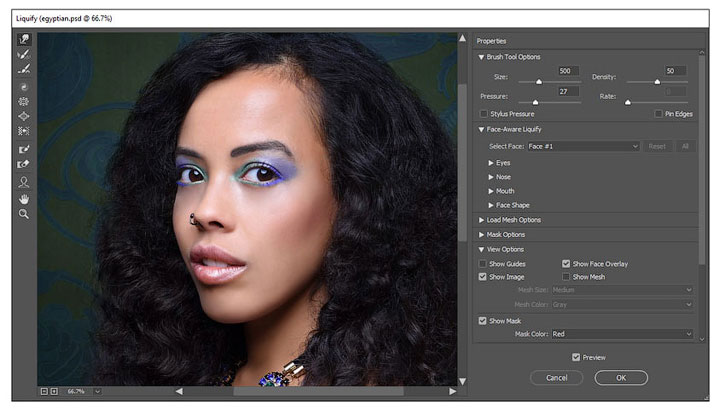Choose the Twirl Clockwise tool
The height and width of the screenshot is (416, 725).
point(23,87)
